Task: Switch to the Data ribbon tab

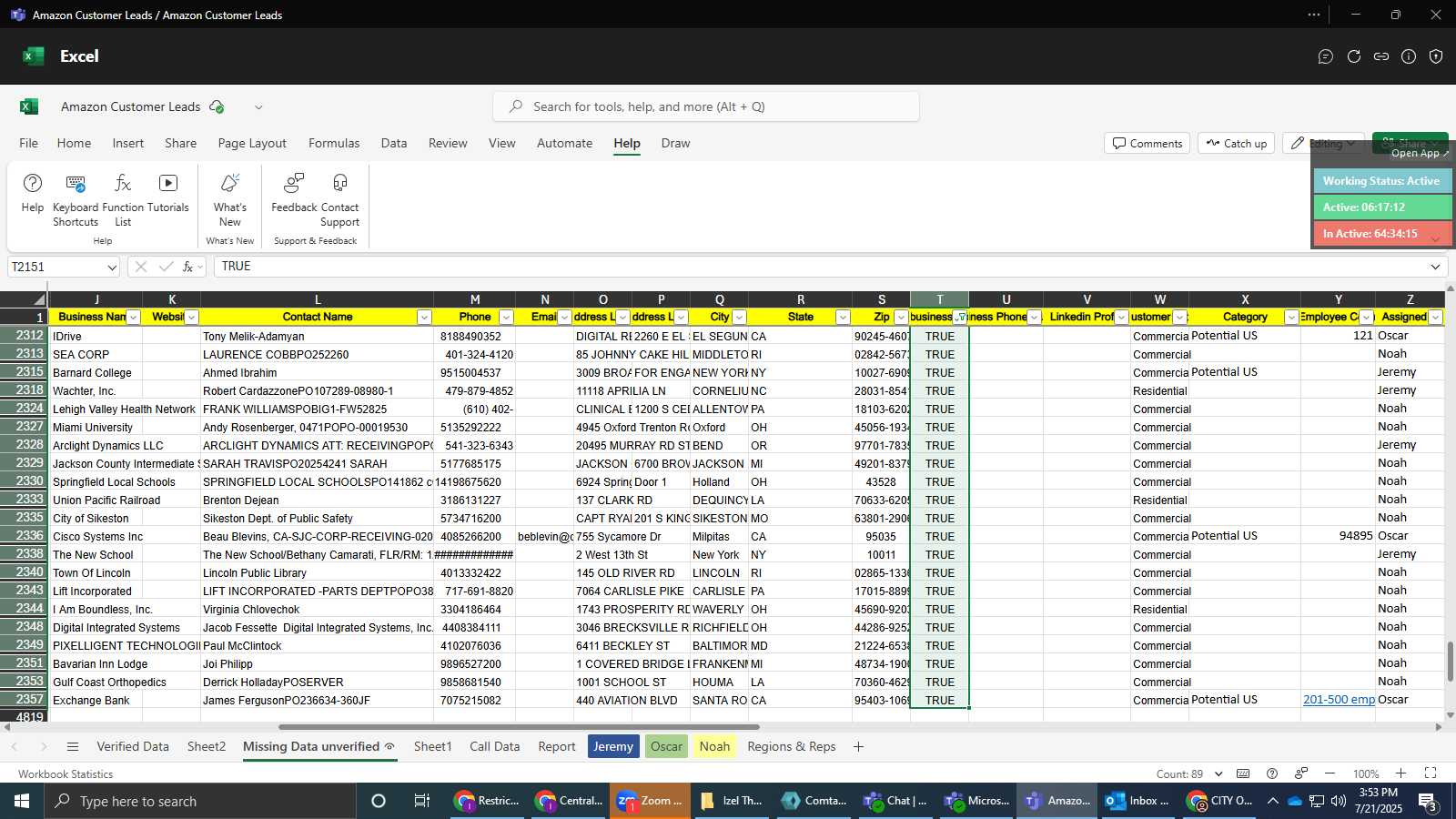Action: 394,143
